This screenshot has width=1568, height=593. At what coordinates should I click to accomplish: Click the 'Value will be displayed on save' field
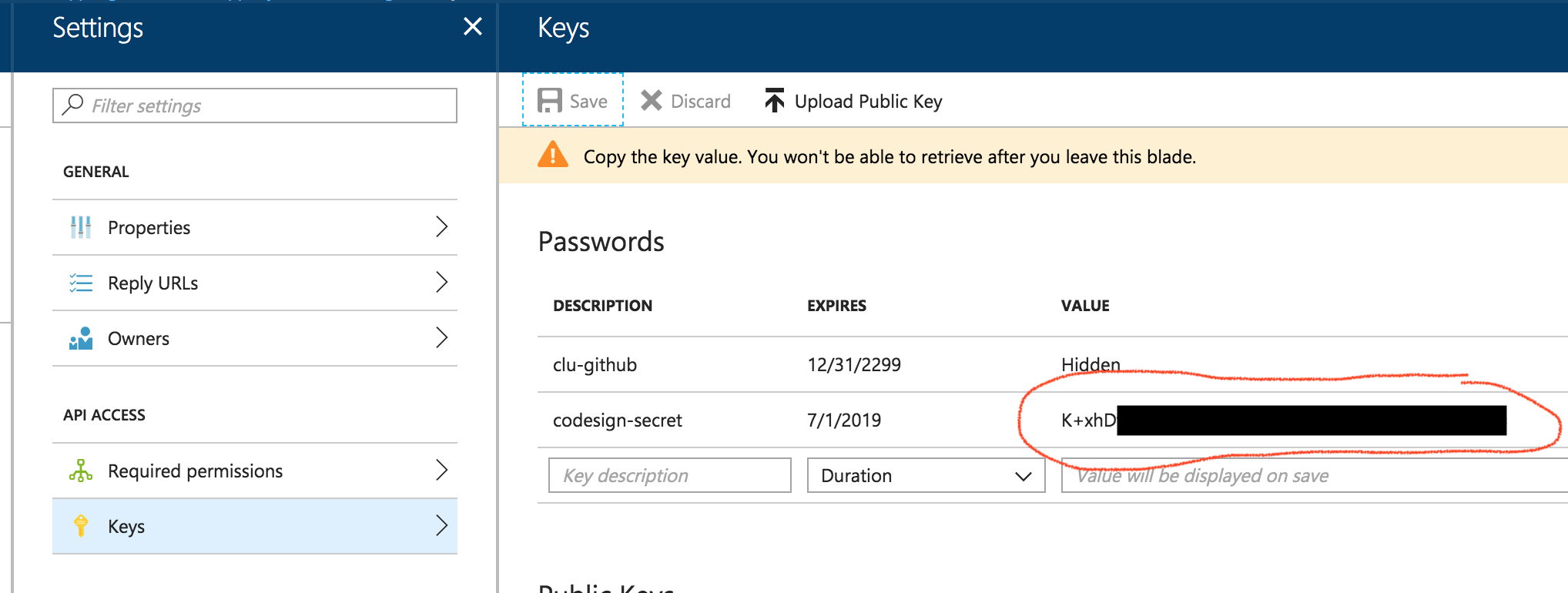[1314, 475]
